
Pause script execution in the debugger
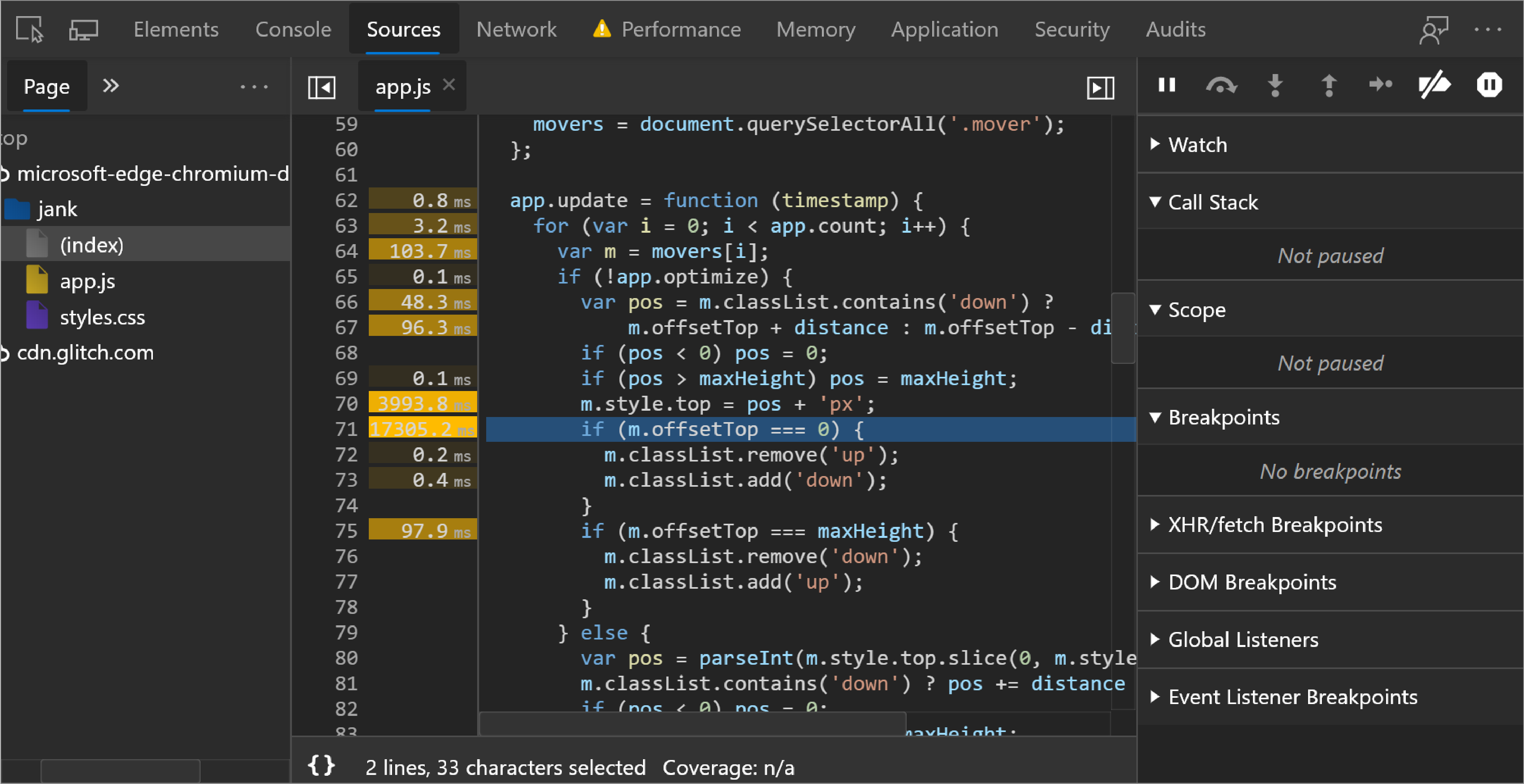click(x=1166, y=85)
